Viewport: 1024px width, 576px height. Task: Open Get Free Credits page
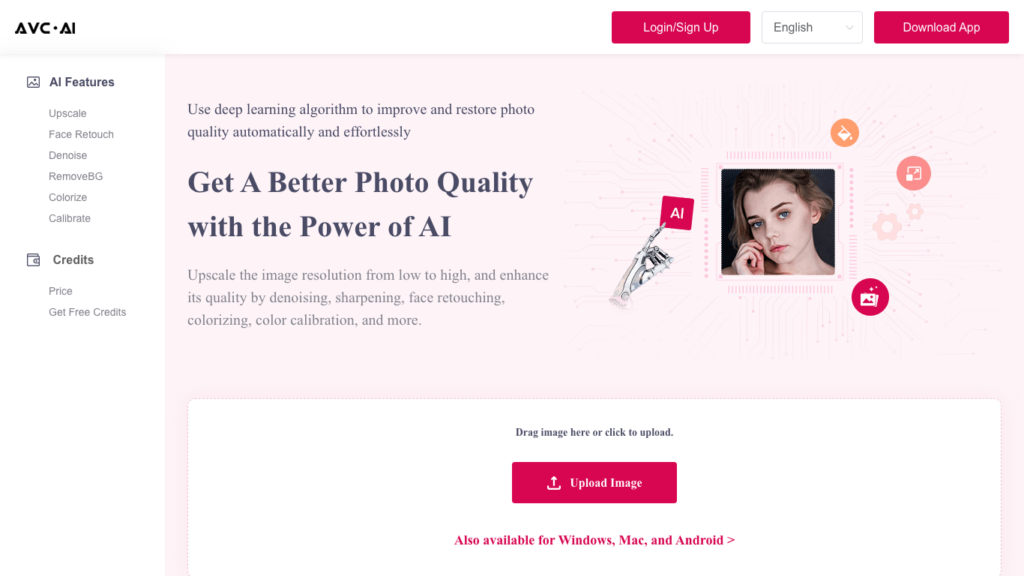click(88, 312)
